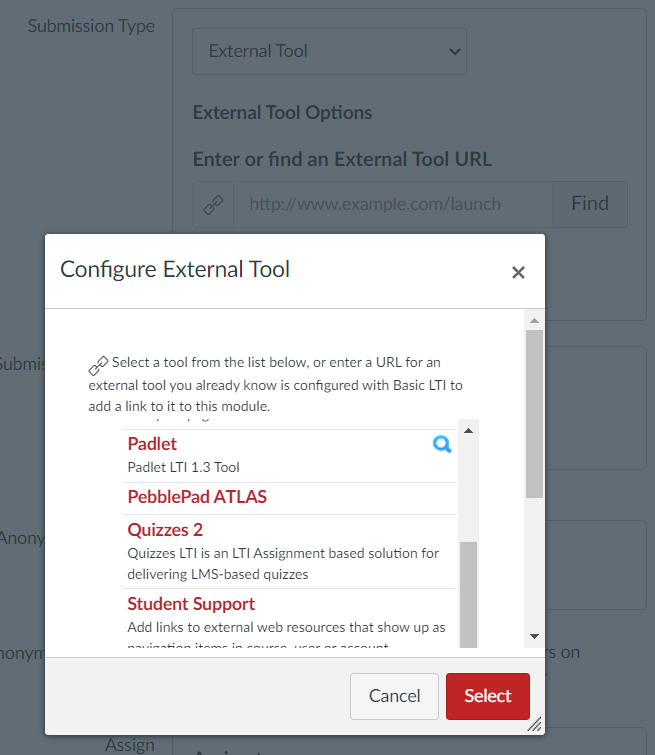Click the External Tool URL input field

[392, 204]
